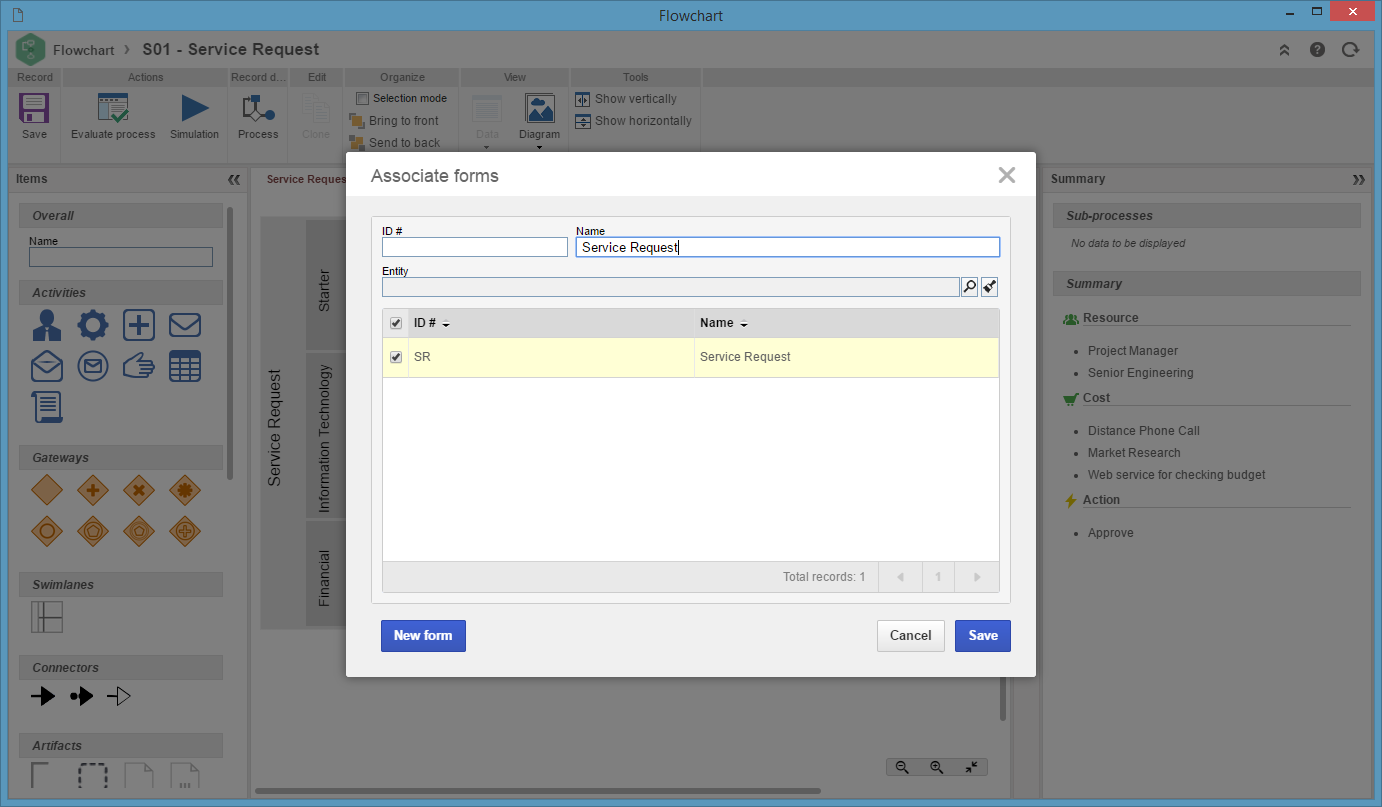Click page number 1 in grid pager
This screenshot has height=807, width=1382.
(x=938, y=577)
